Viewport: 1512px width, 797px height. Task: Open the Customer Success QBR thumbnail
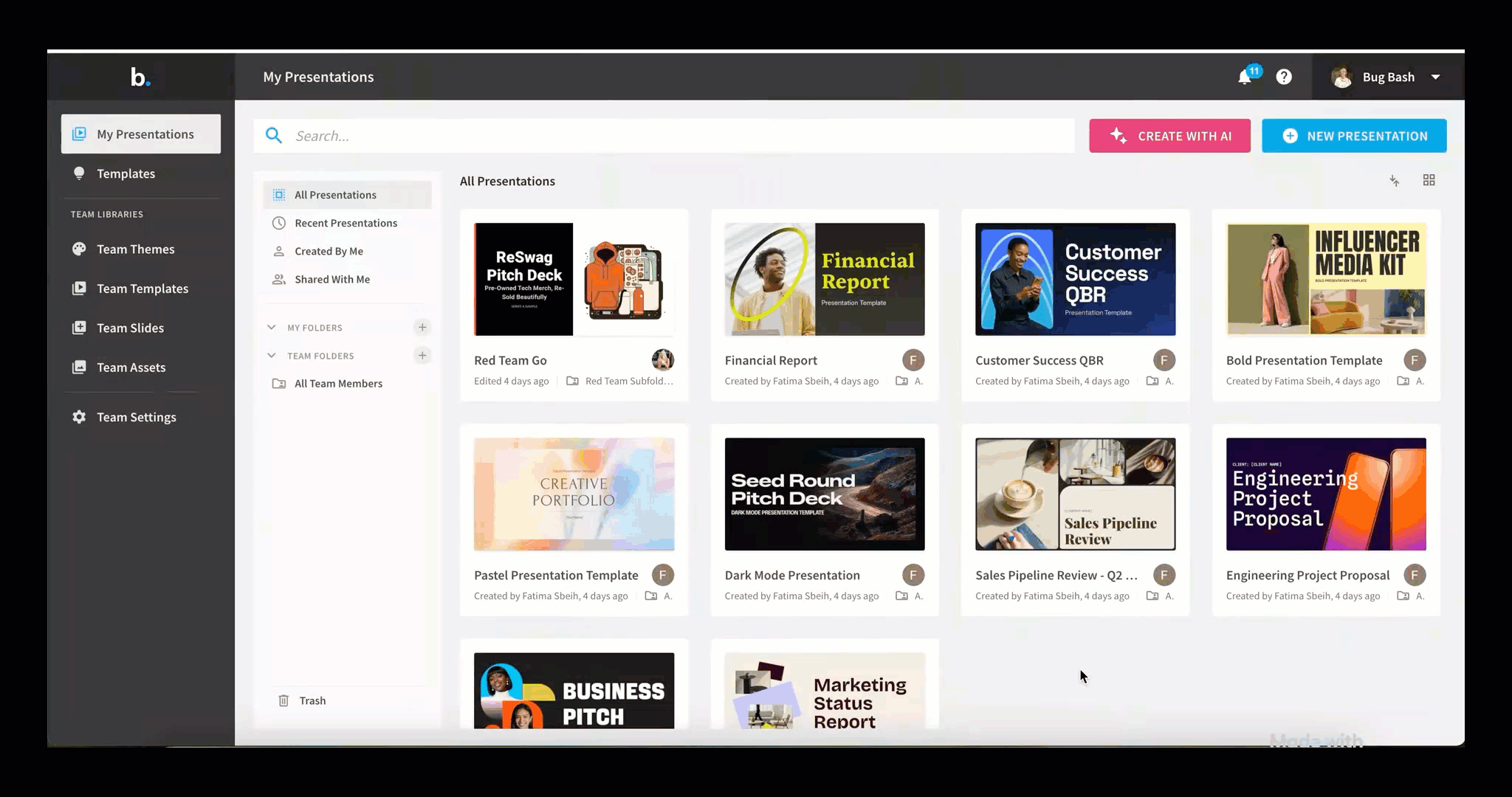click(x=1075, y=279)
